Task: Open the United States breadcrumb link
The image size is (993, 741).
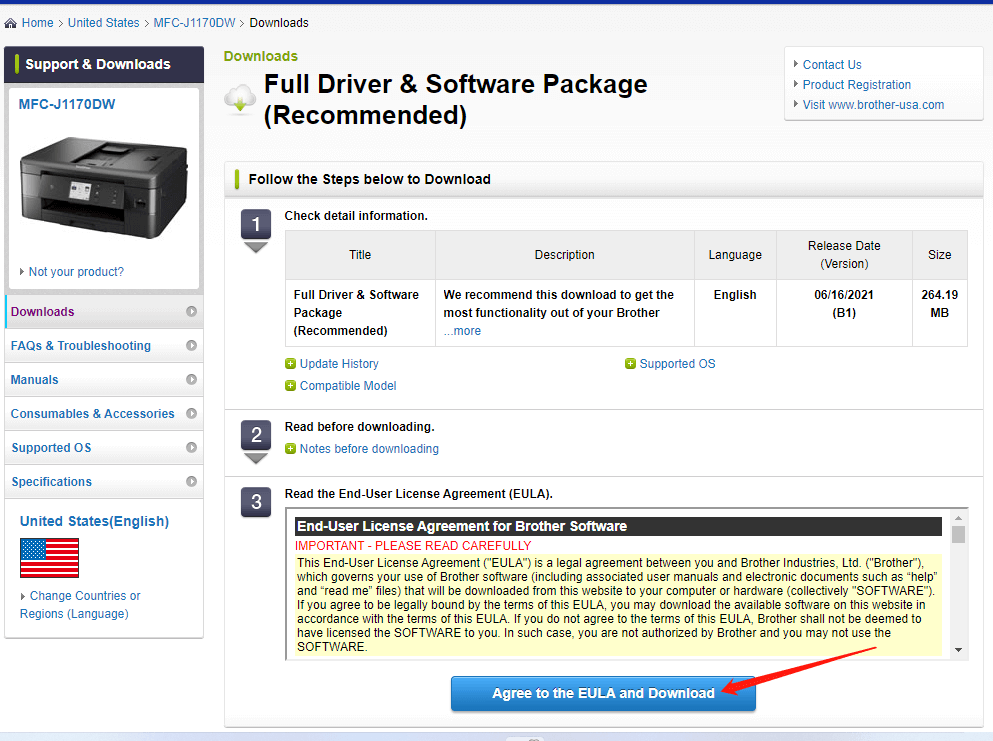Action: tap(103, 23)
